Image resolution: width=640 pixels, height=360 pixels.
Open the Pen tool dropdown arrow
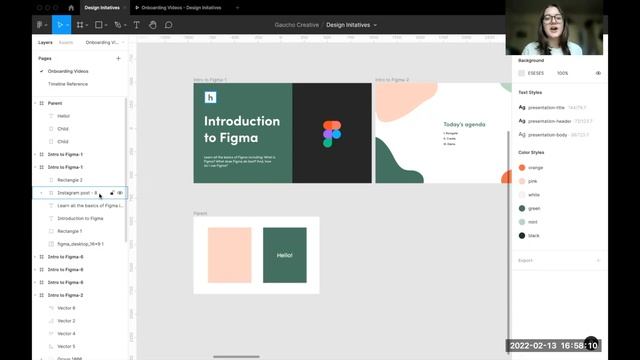[125, 25]
